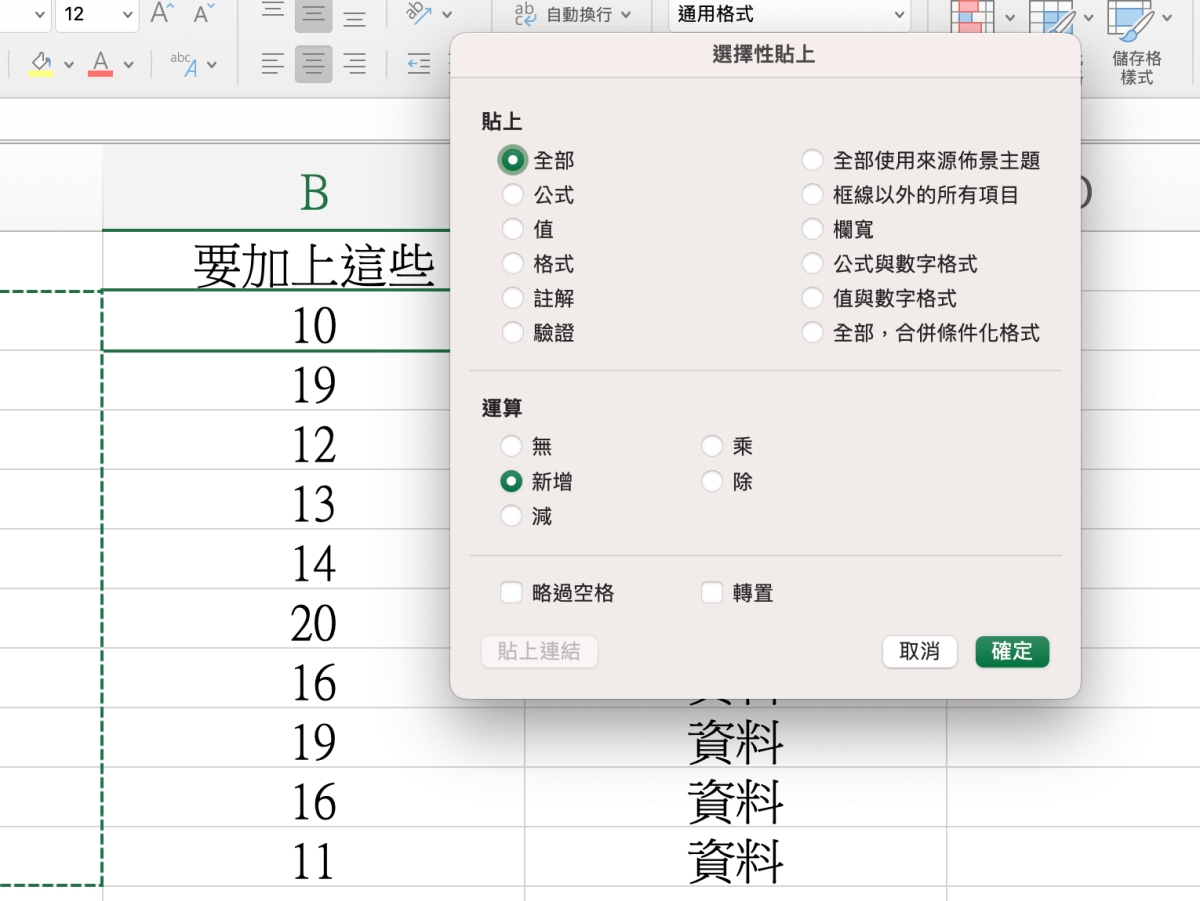The height and width of the screenshot is (901, 1200).
Task: Click the decrease font size icon
Action: coord(204,14)
